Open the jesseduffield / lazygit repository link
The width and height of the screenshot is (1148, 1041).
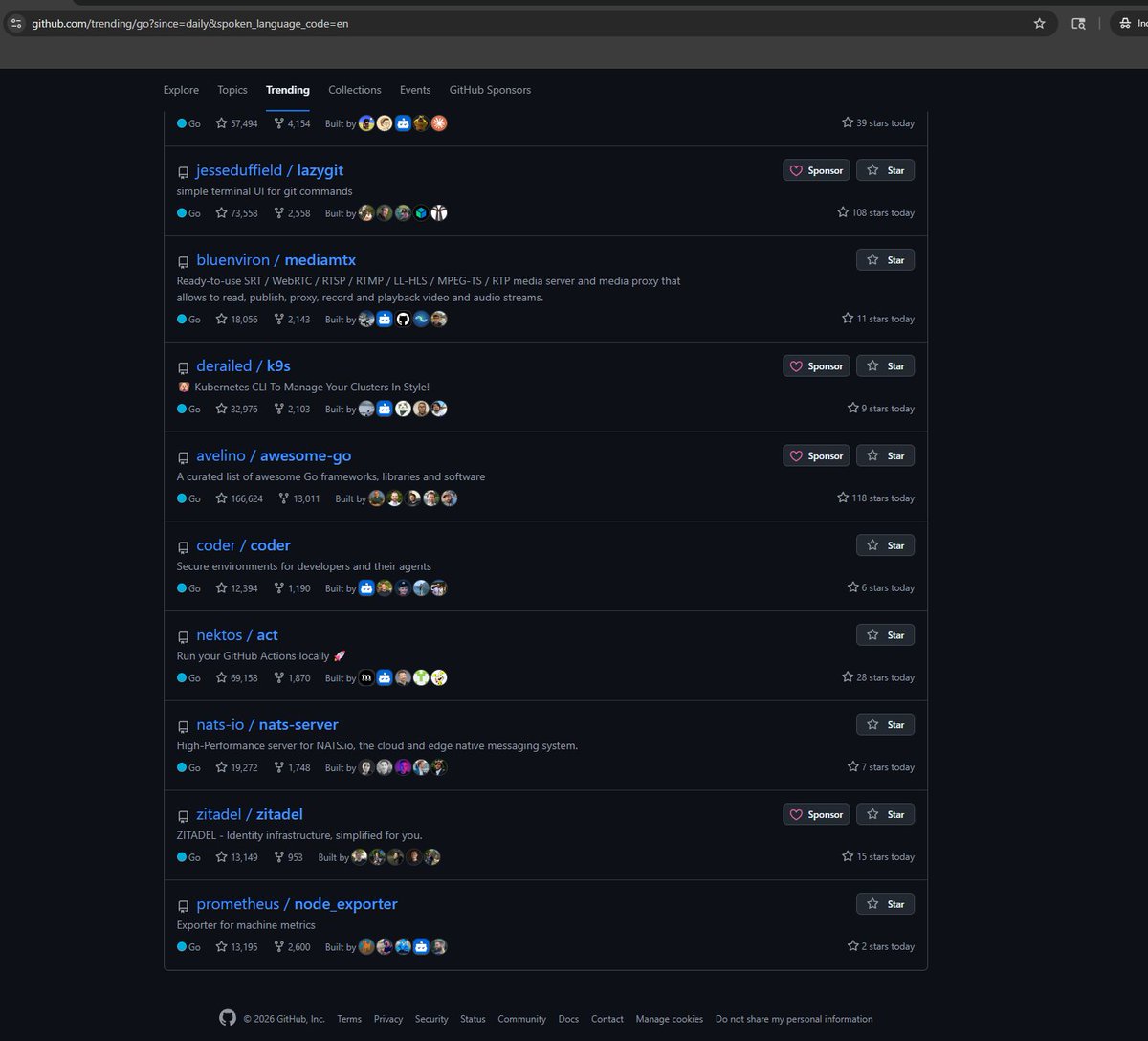[x=270, y=170]
